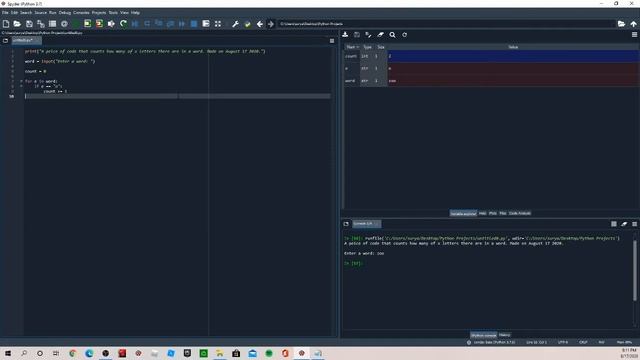The height and width of the screenshot is (360, 640).
Task: Run the file with the green play button
Action: [x=76, y=24]
